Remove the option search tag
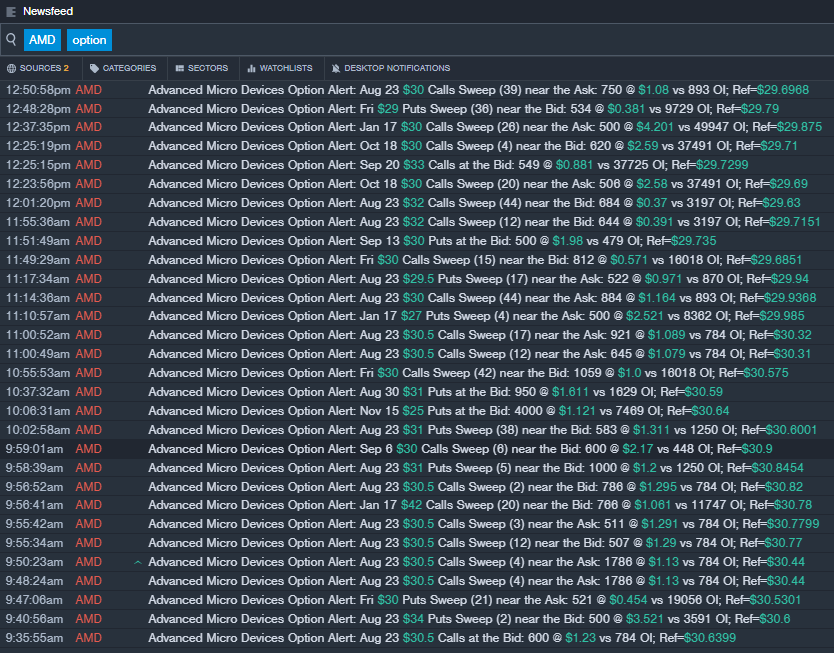Viewport: 834px width, 653px height. point(89,40)
